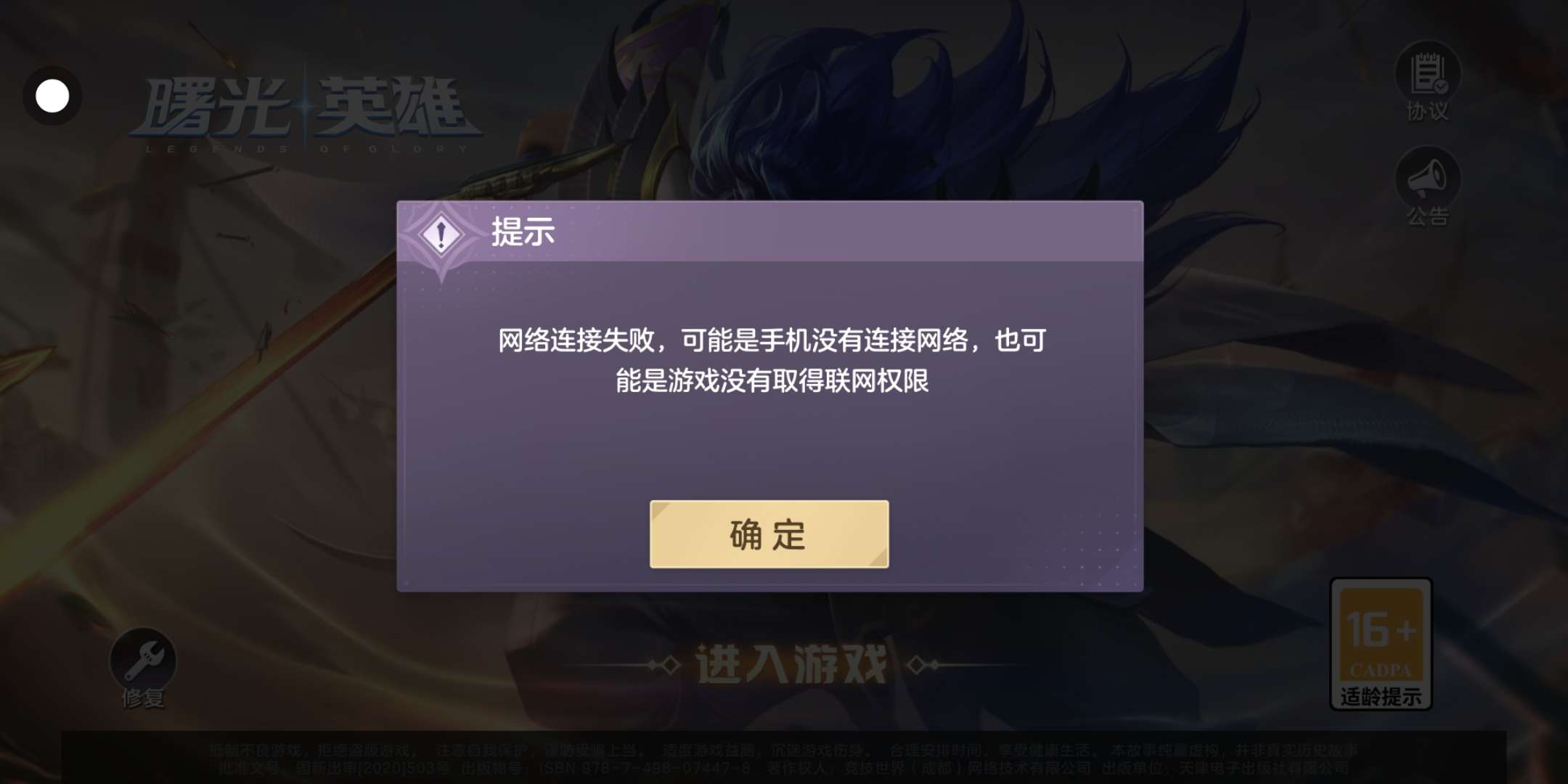Click the ISBN publication information line
This screenshot has width=1568, height=784.
(784, 767)
